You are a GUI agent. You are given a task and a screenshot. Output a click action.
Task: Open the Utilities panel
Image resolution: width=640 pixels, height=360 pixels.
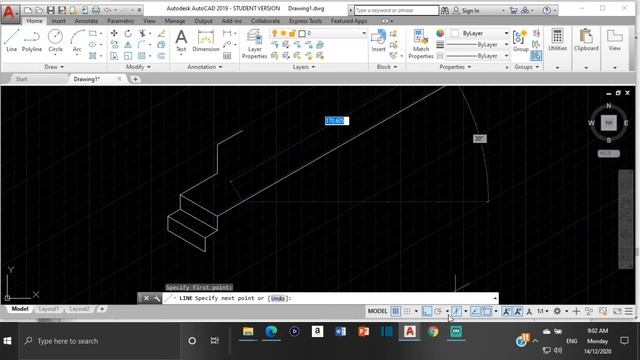pos(558,40)
